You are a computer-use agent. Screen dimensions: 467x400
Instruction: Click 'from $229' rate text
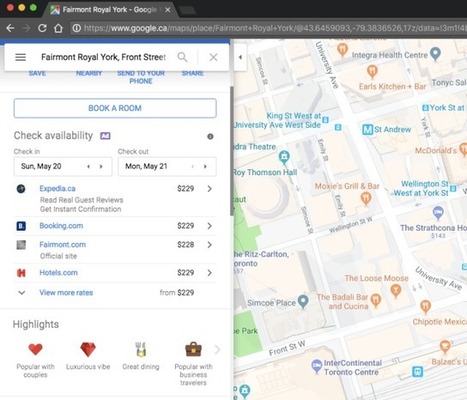(177, 293)
